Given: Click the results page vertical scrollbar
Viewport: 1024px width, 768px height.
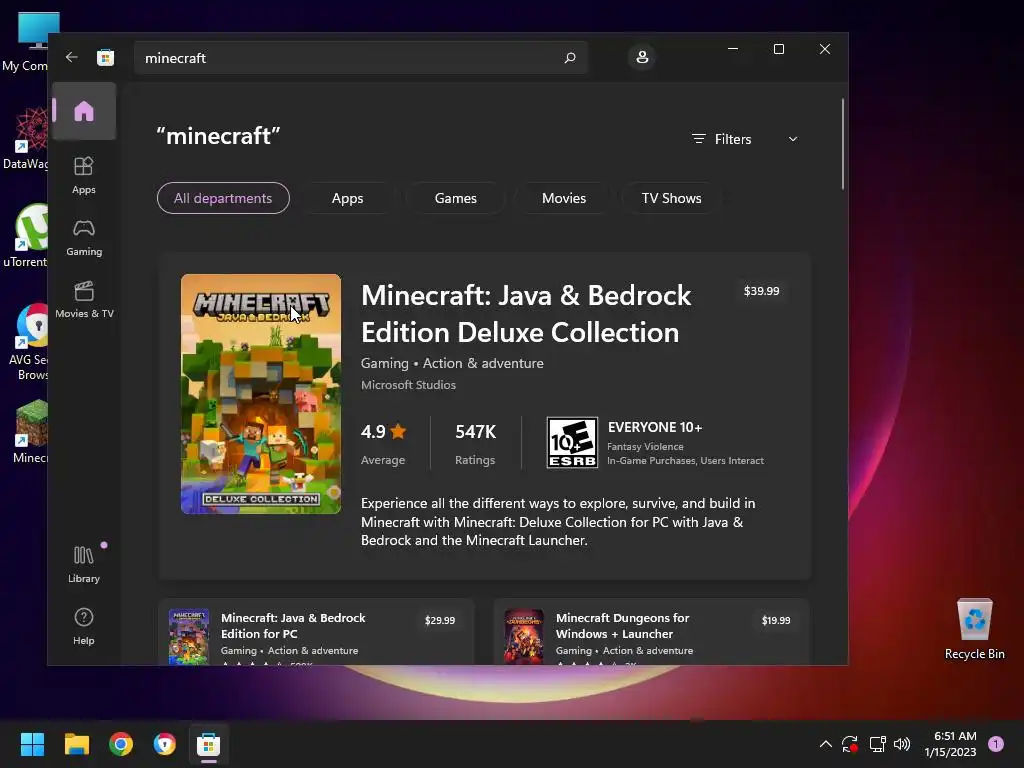Looking at the screenshot, I should (x=842, y=144).
